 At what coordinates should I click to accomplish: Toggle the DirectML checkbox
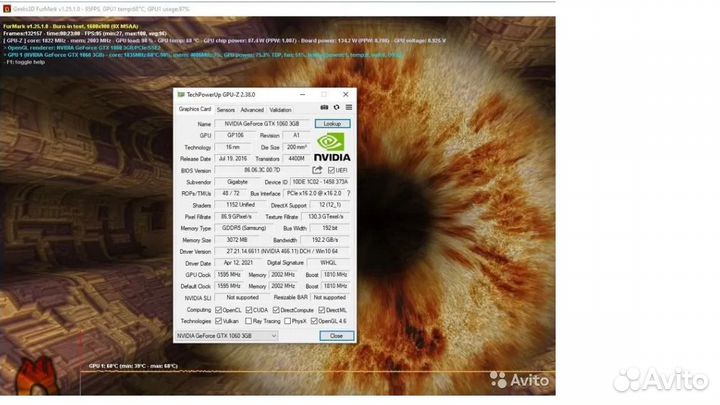(321, 310)
